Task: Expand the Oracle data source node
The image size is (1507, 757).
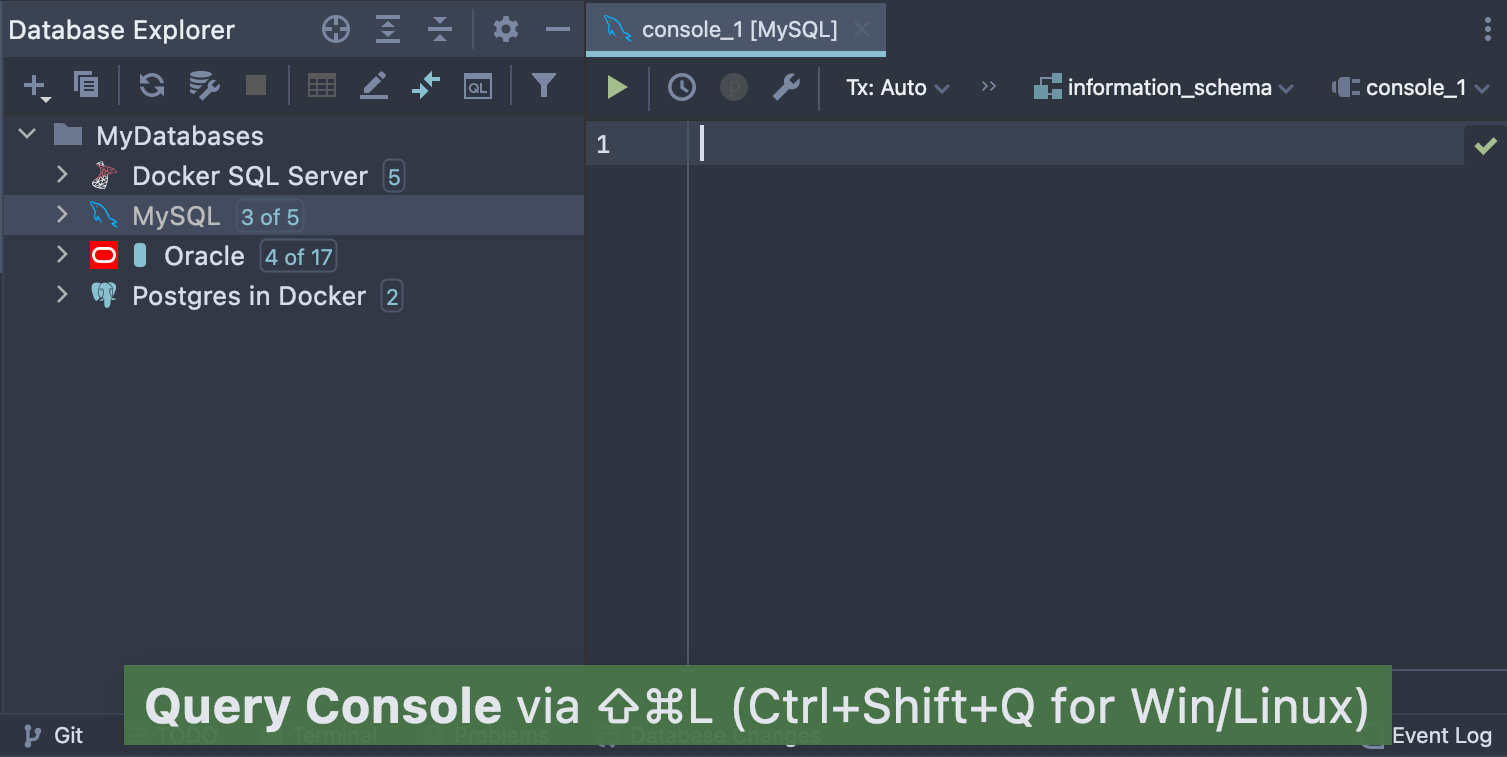Action: point(62,255)
